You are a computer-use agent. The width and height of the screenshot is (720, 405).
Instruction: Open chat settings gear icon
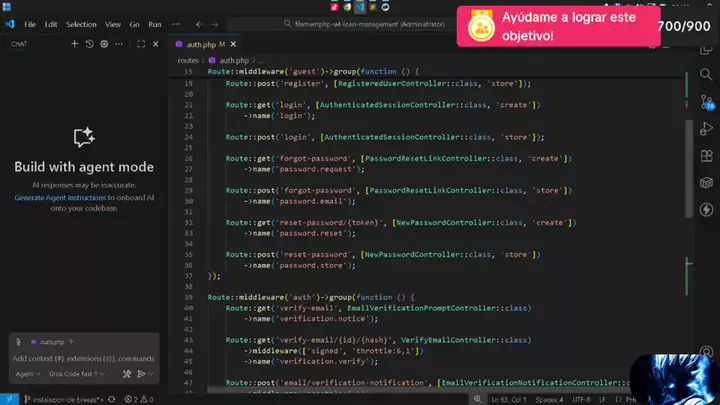point(104,44)
